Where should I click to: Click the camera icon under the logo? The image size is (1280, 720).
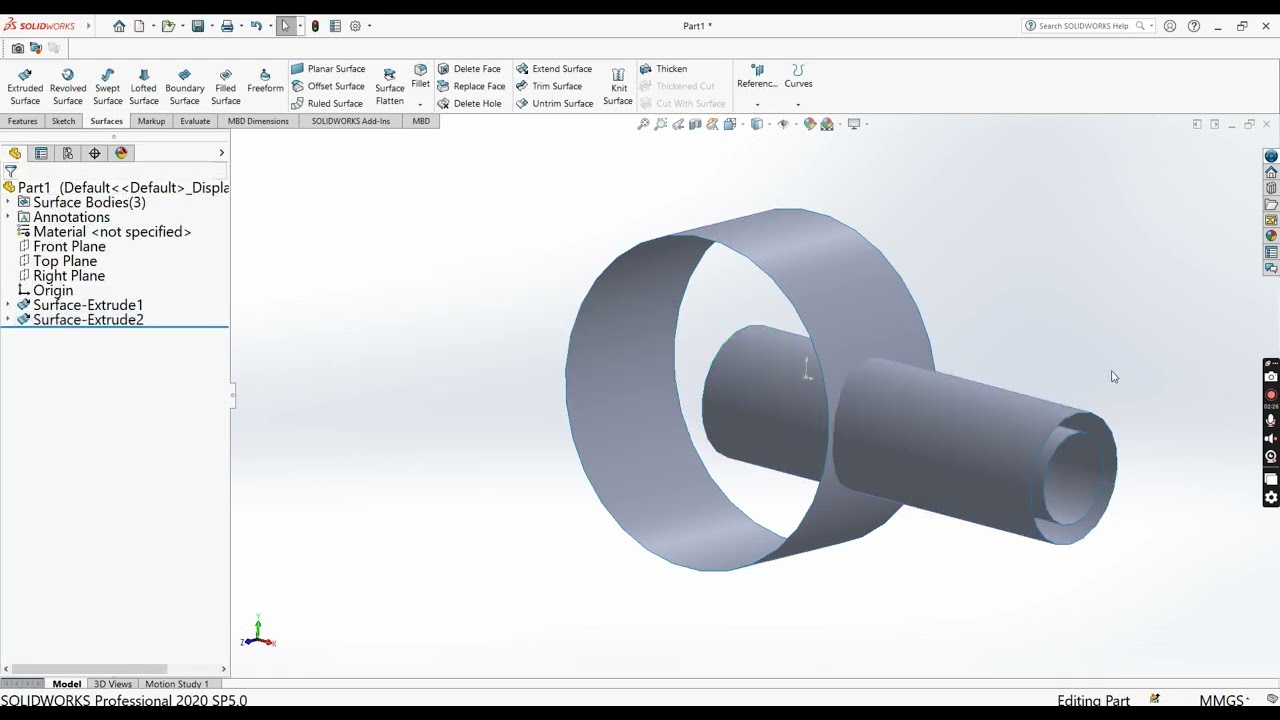coord(17,48)
